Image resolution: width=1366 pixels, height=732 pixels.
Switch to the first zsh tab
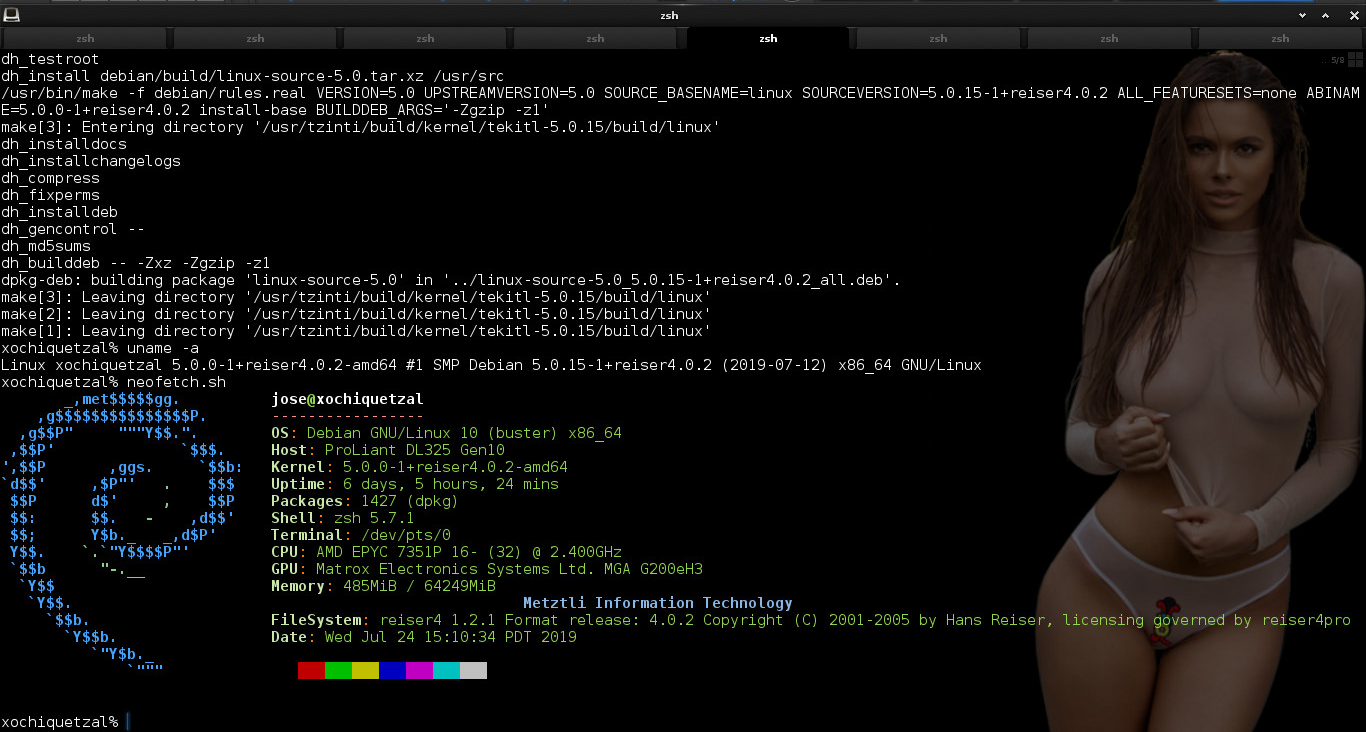coord(85,39)
